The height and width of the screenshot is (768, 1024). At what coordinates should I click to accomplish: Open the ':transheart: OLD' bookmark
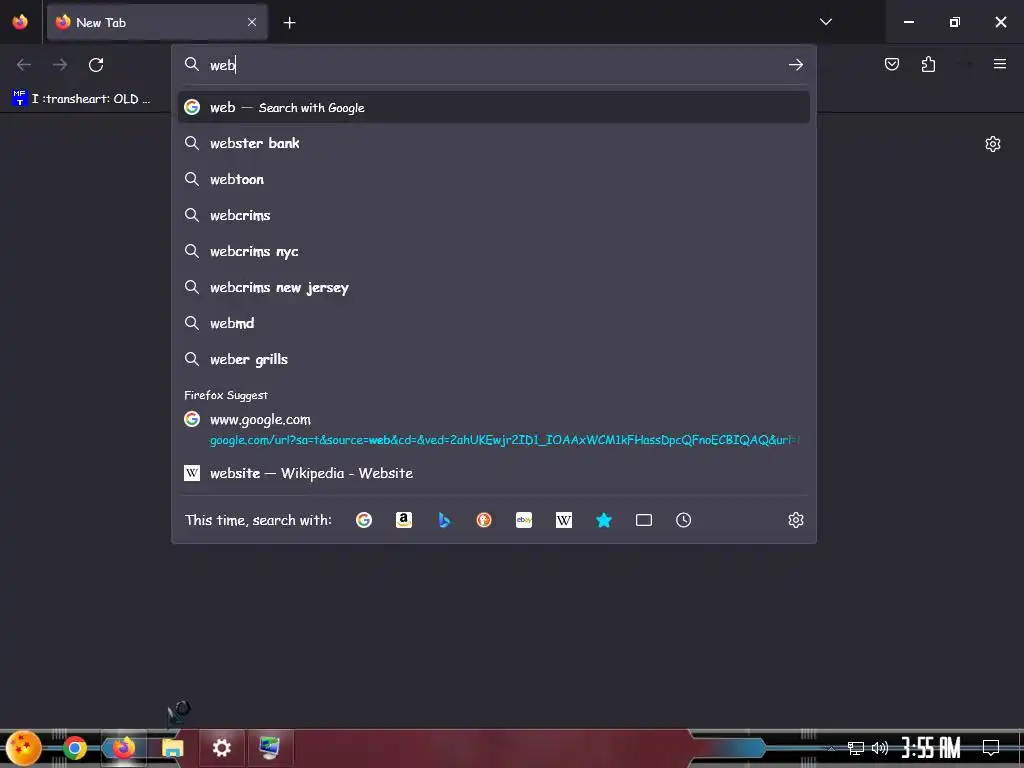pos(82,99)
